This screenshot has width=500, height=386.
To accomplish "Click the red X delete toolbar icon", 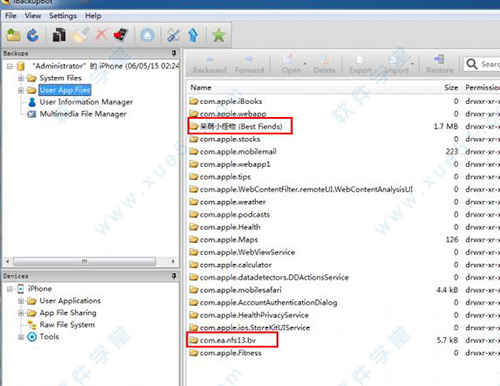I will point(101,35).
